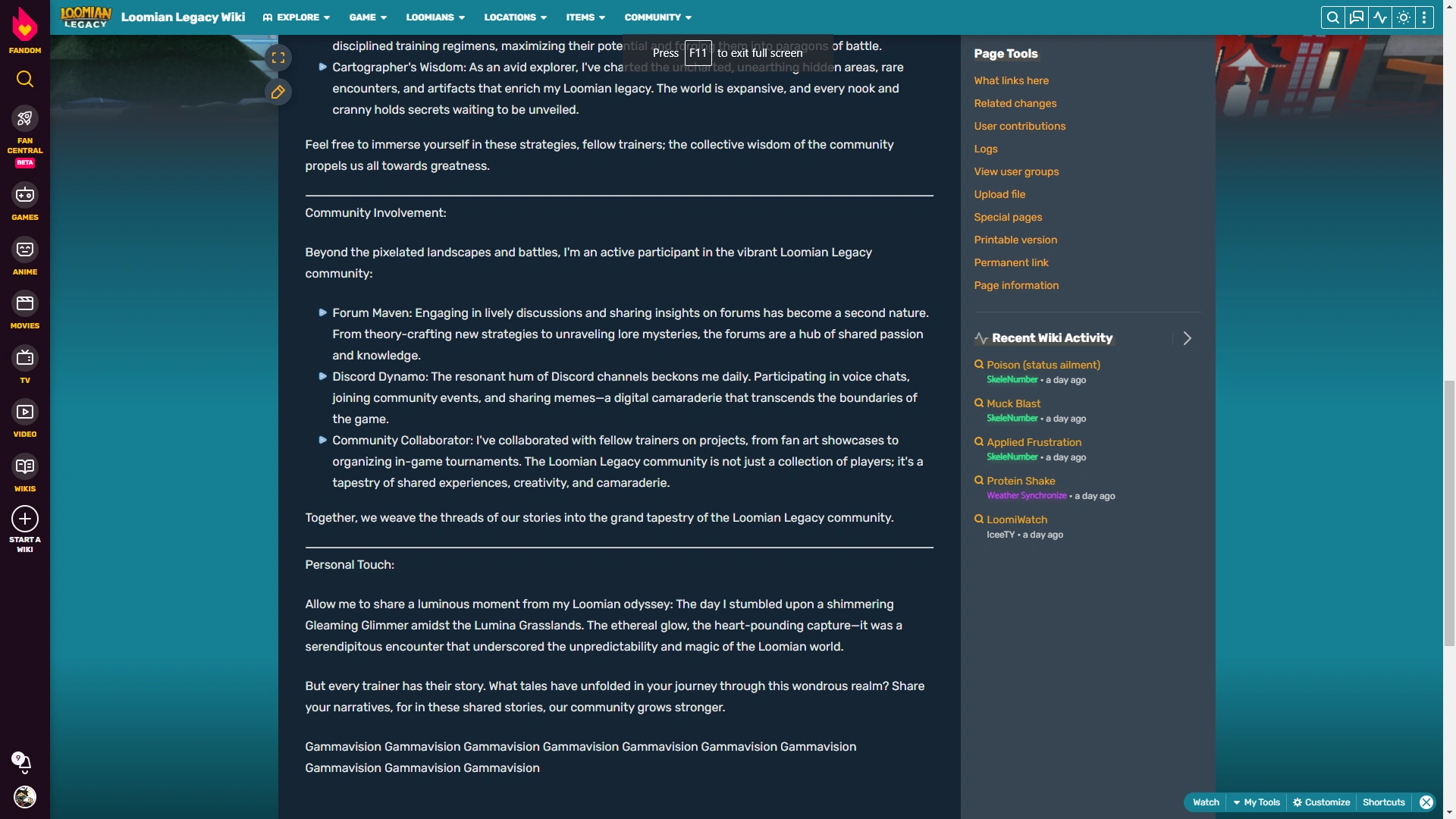Expand the Explore dropdown menu
Viewport: 1456px width, 819px height.
pyautogui.click(x=297, y=17)
